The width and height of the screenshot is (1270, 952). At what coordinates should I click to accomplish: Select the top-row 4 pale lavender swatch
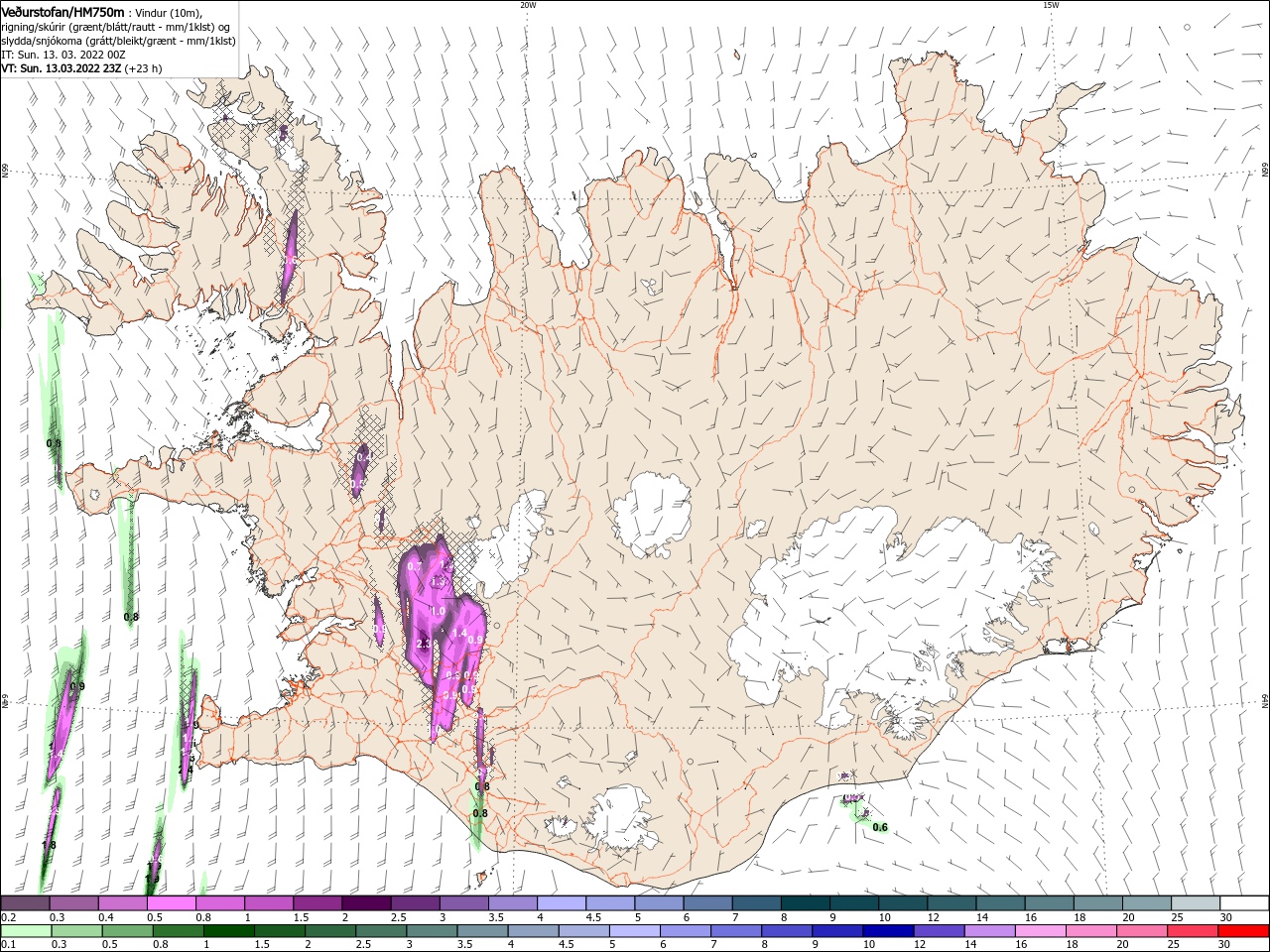click(561, 903)
